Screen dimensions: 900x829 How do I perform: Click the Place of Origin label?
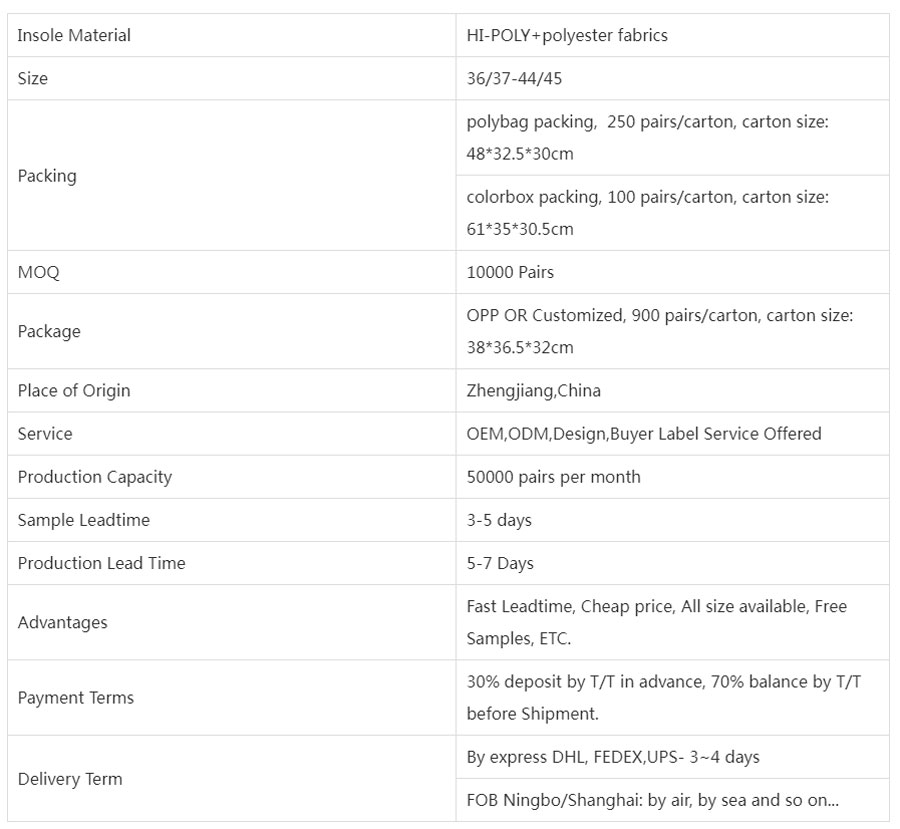(x=74, y=391)
